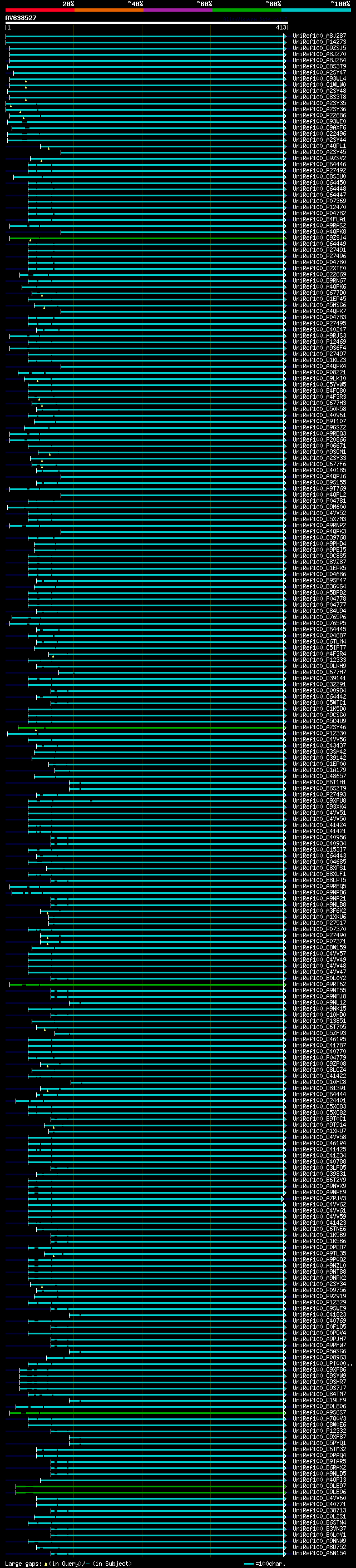
Task: Select hit label UniRef100_A4QPL1
Action: click(319, 146)
